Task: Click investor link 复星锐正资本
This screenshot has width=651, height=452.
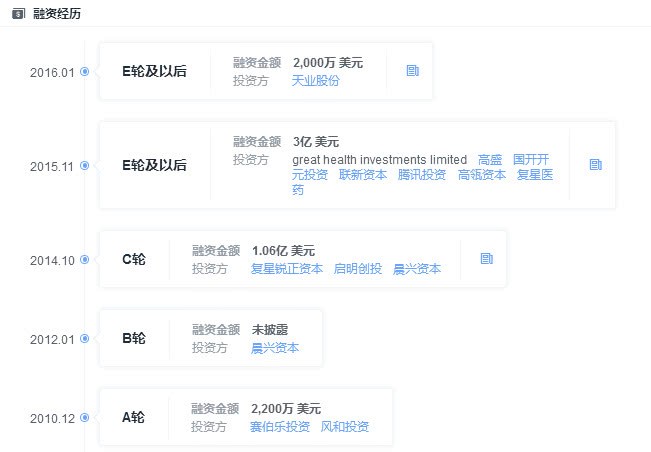Action: (287, 268)
